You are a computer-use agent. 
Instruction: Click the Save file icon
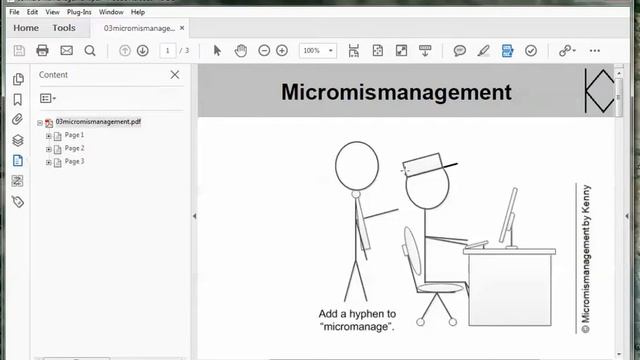19,51
